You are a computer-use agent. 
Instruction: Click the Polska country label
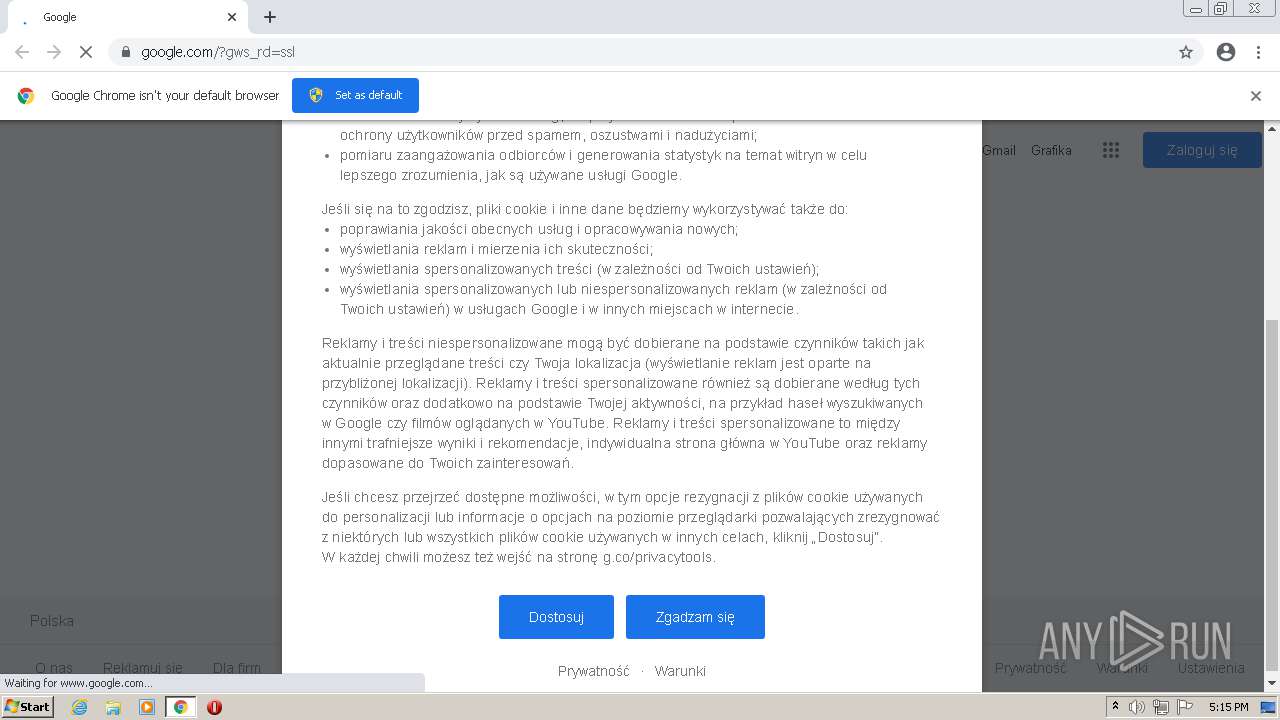[x=52, y=621]
